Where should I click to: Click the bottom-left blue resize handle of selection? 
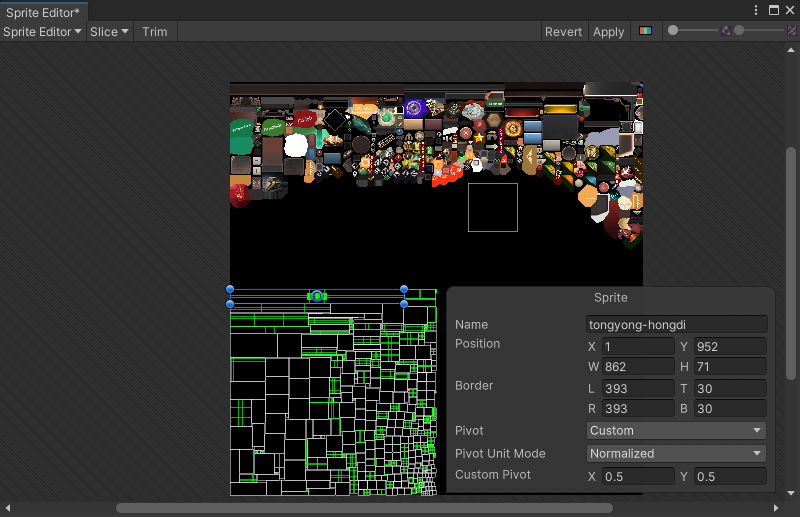point(230,303)
